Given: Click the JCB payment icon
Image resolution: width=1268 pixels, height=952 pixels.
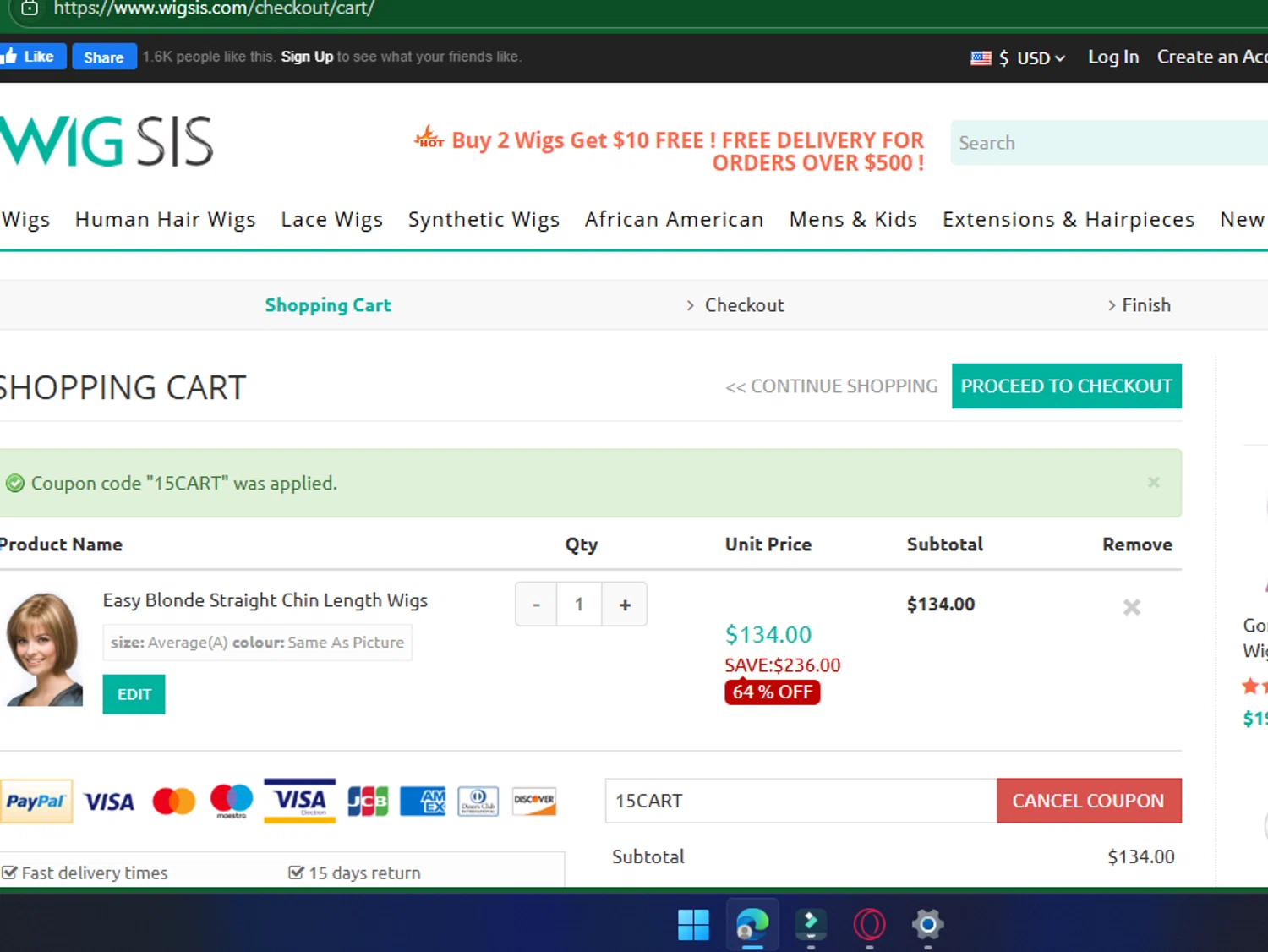Looking at the screenshot, I should 368,801.
